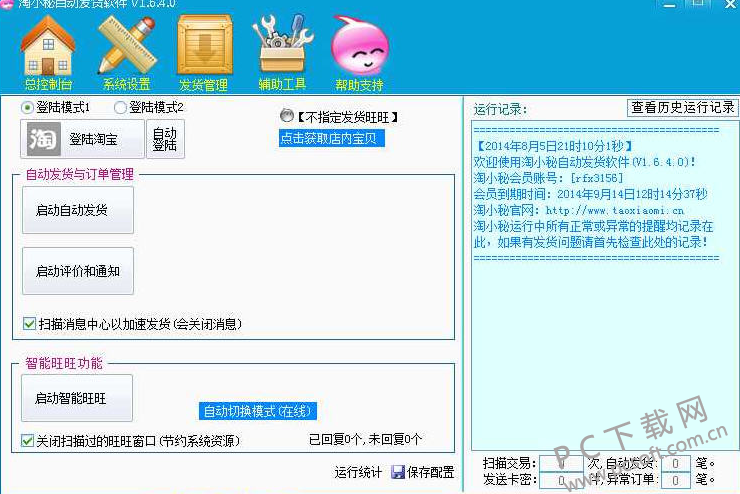Viewport: 740px width, 494px height.
Task: Click the floppy disk 保存配置 icon
Action: point(398,472)
